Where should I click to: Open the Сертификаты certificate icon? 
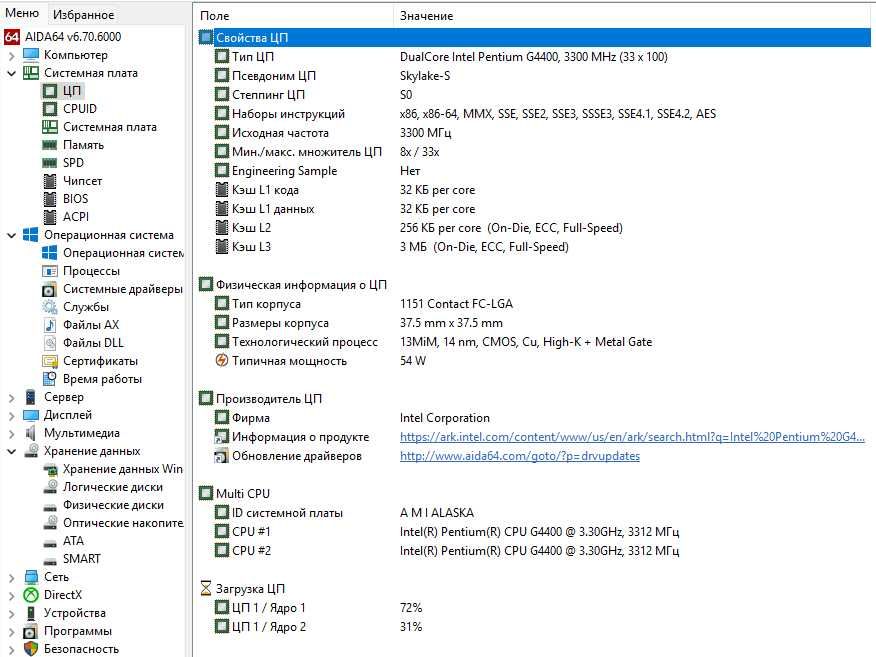click(x=50, y=361)
